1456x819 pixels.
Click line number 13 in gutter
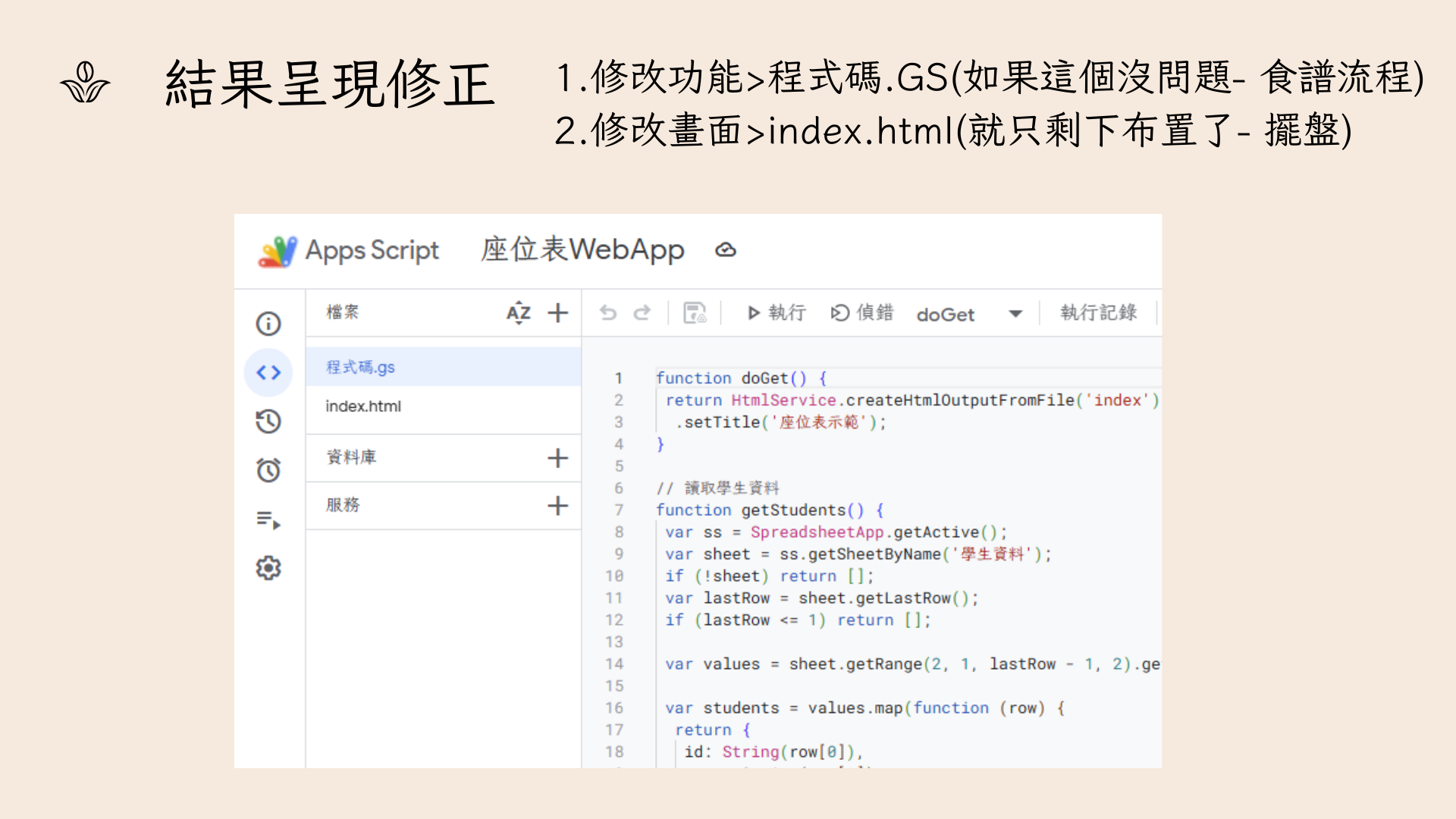[614, 642]
